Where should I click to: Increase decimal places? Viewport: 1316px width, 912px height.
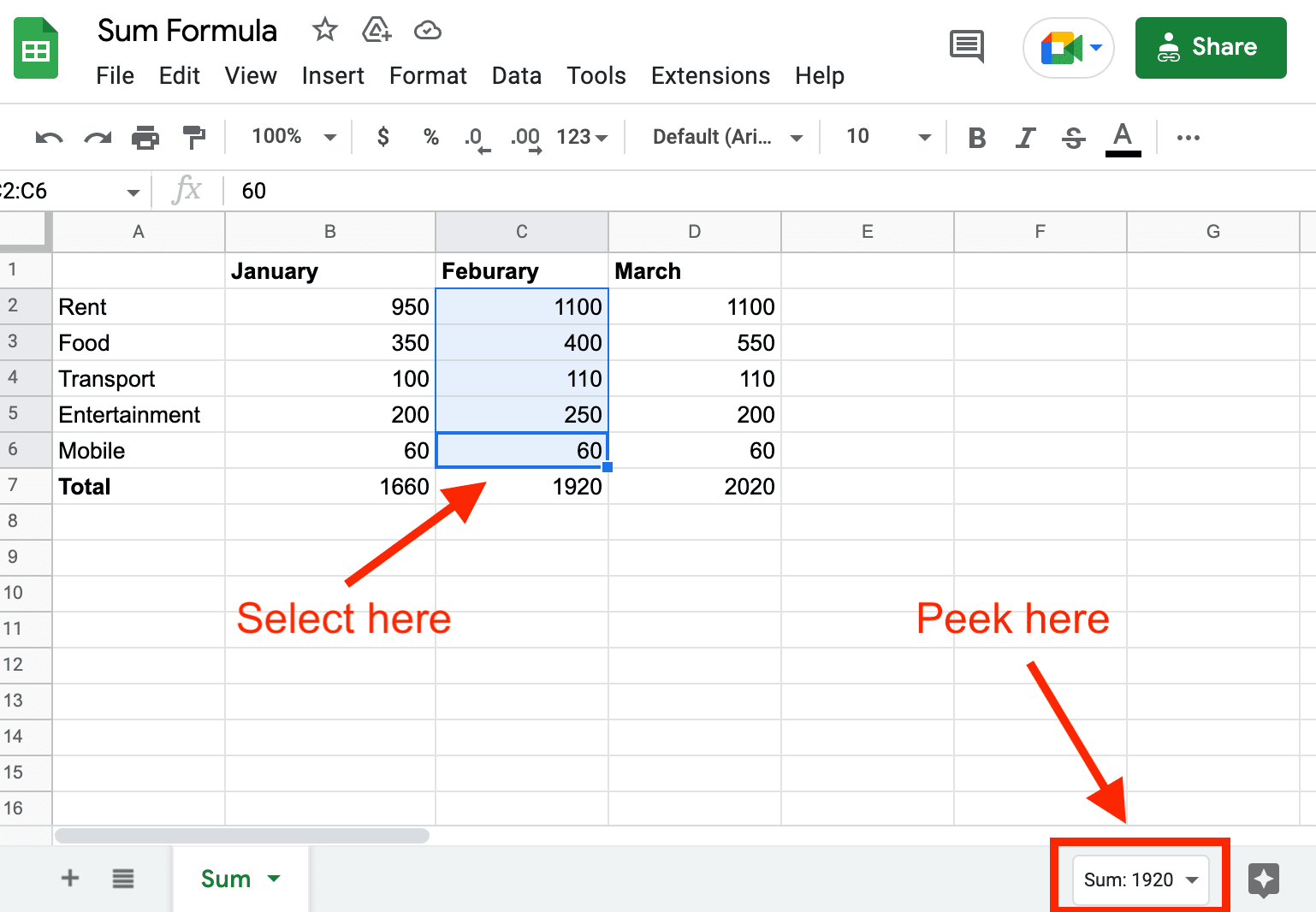(525, 139)
